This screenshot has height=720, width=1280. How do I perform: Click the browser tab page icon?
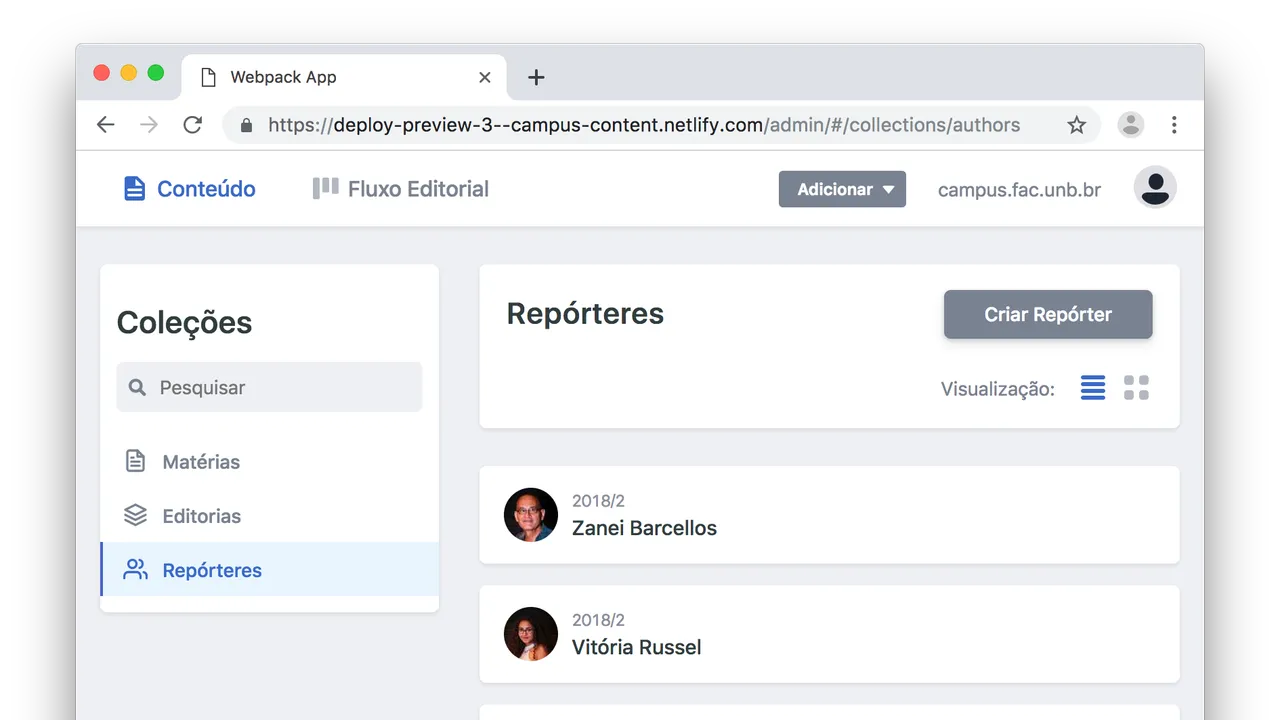[x=208, y=77]
